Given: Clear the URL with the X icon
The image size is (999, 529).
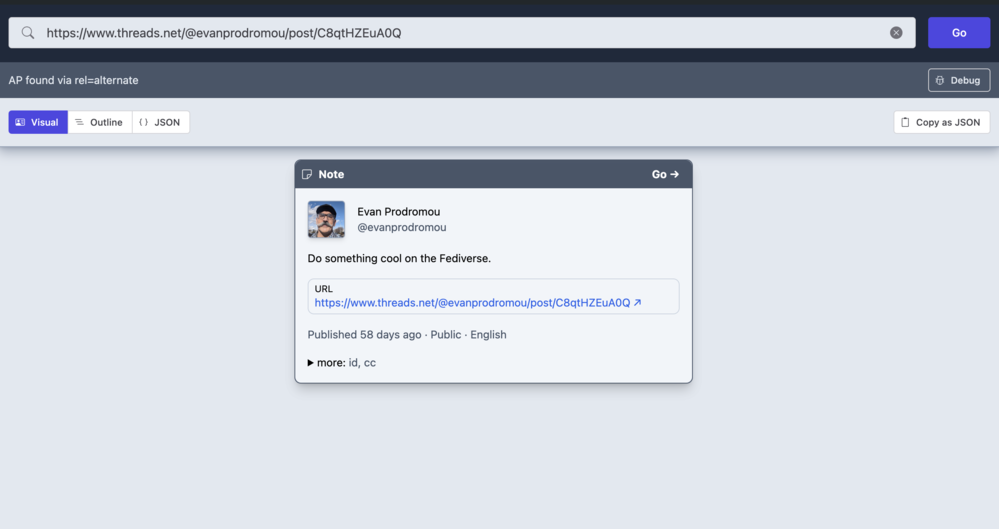Looking at the screenshot, I should point(896,33).
